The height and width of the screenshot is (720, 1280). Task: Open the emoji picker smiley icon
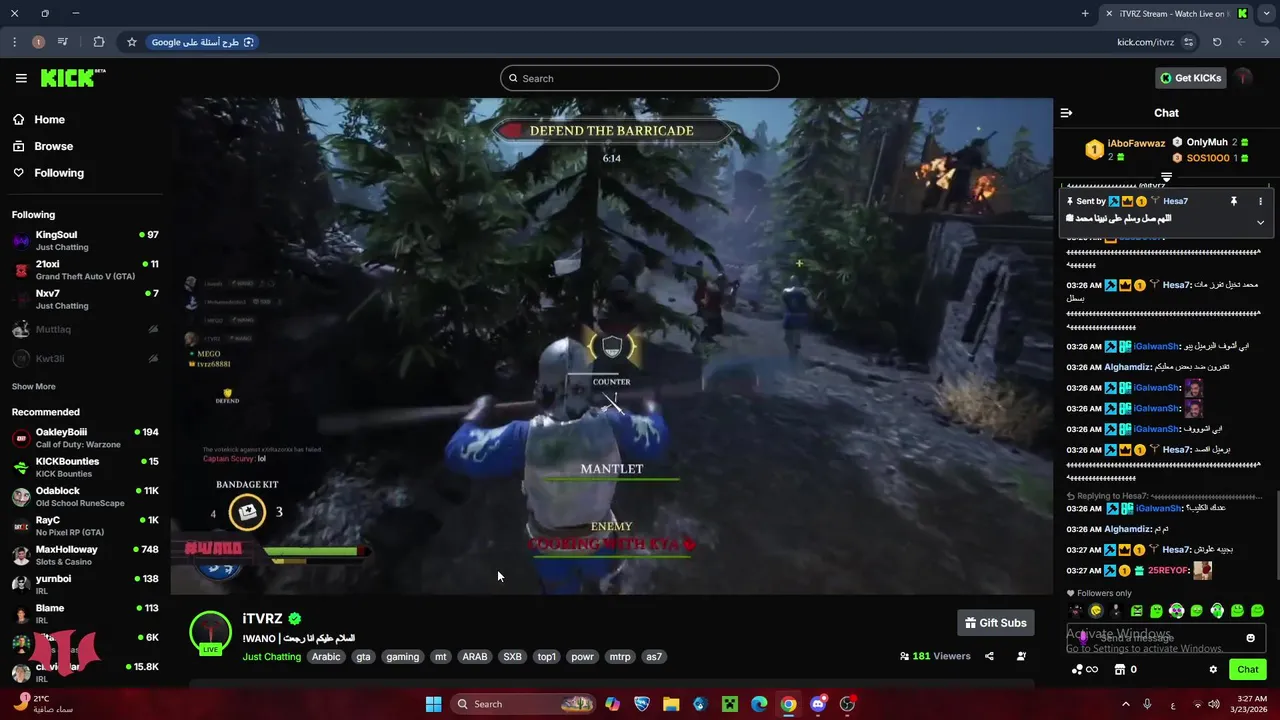(x=1250, y=638)
